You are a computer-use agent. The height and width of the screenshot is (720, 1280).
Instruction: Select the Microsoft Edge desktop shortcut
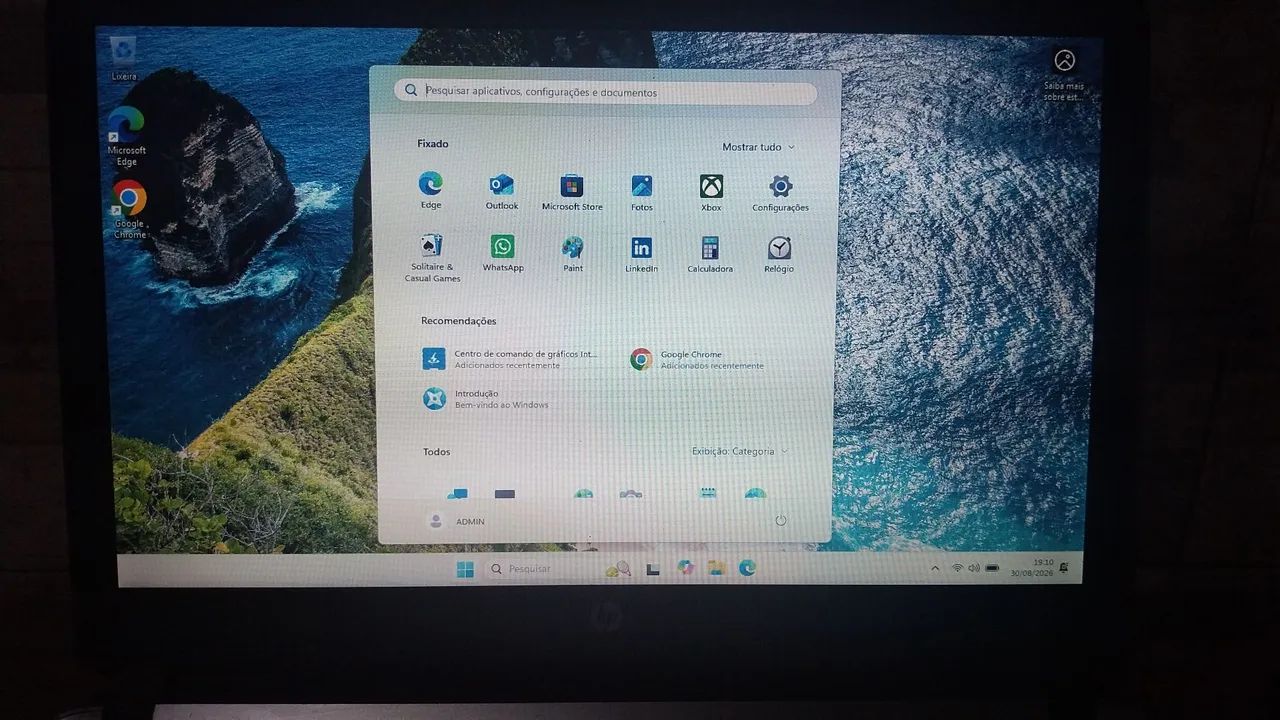(x=127, y=136)
